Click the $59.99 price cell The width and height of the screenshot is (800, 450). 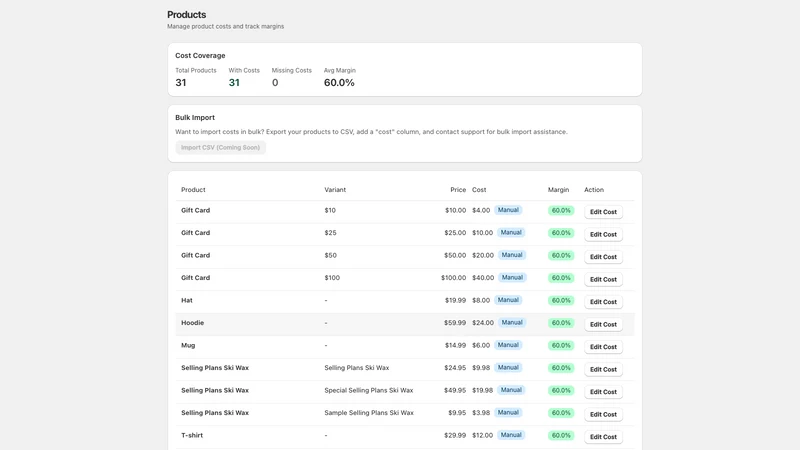[455, 323]
